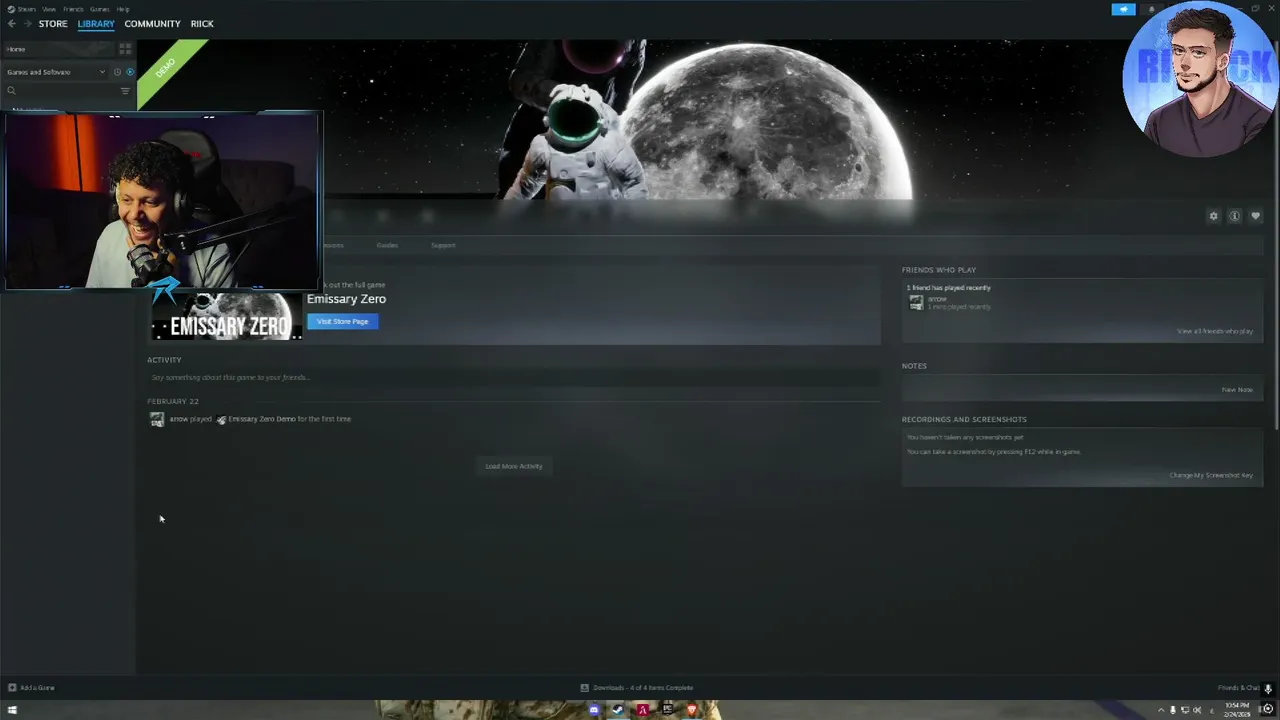Show game info icon

(1235, 216)
